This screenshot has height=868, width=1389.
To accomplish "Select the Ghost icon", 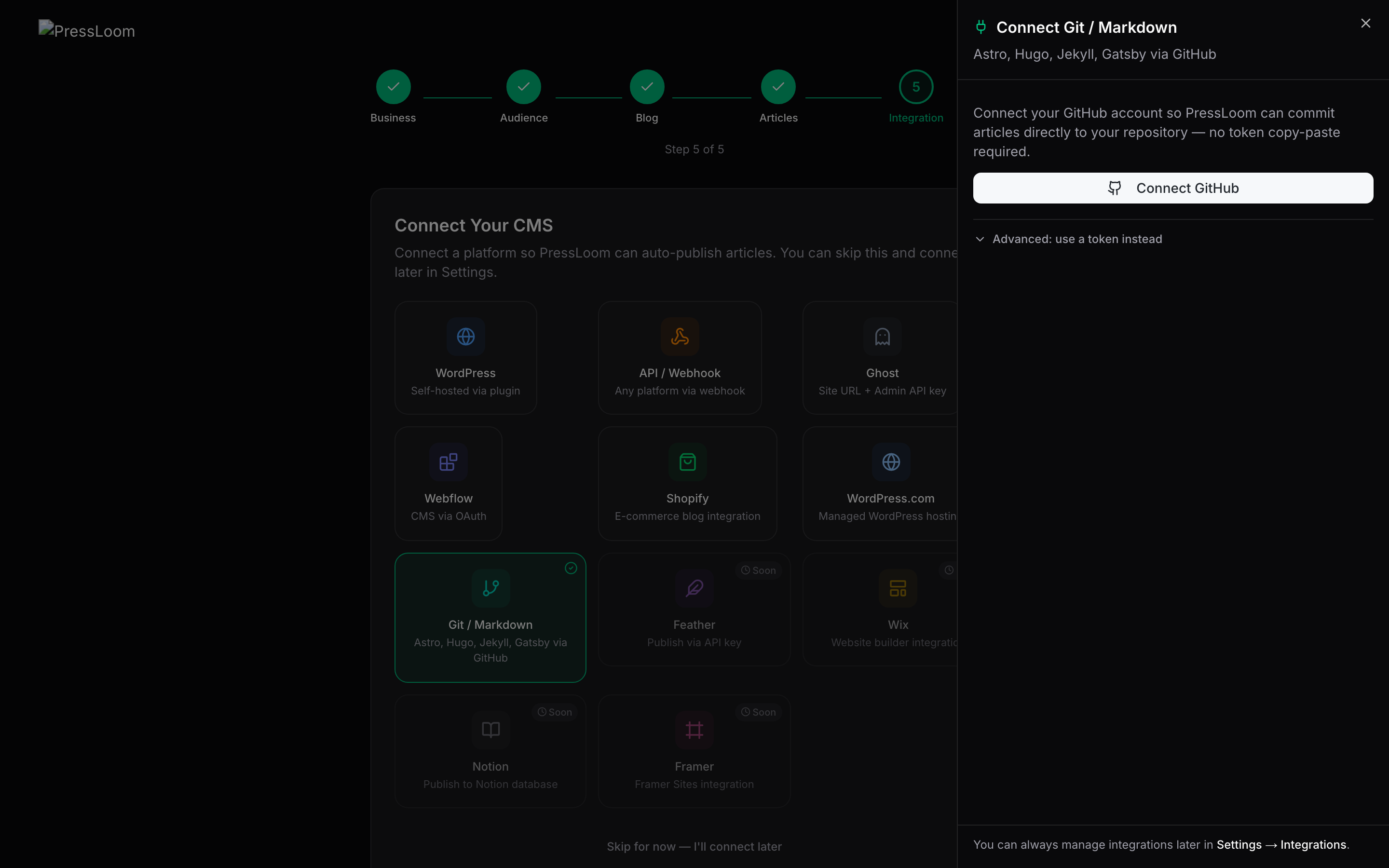I will (882, 337).
